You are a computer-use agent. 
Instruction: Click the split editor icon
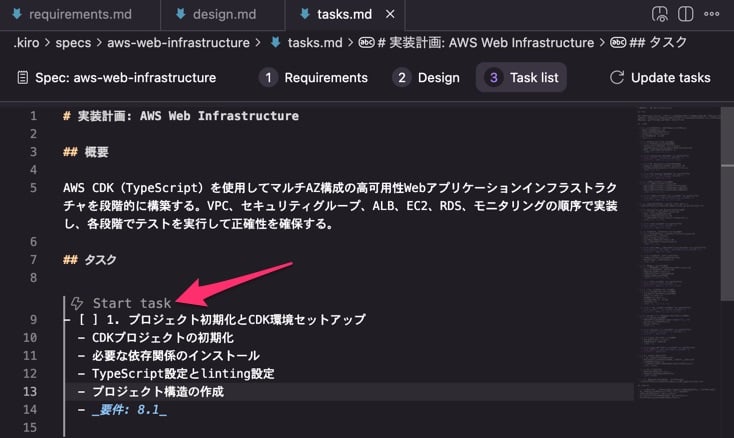pos(685,14)
